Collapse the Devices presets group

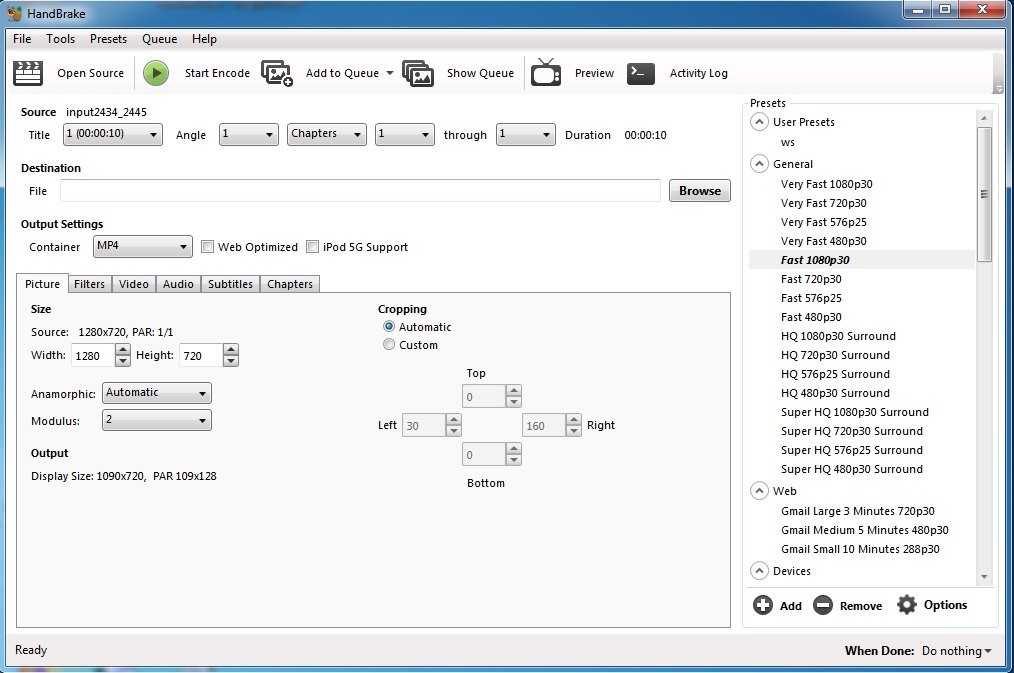(x=759, y=571)
